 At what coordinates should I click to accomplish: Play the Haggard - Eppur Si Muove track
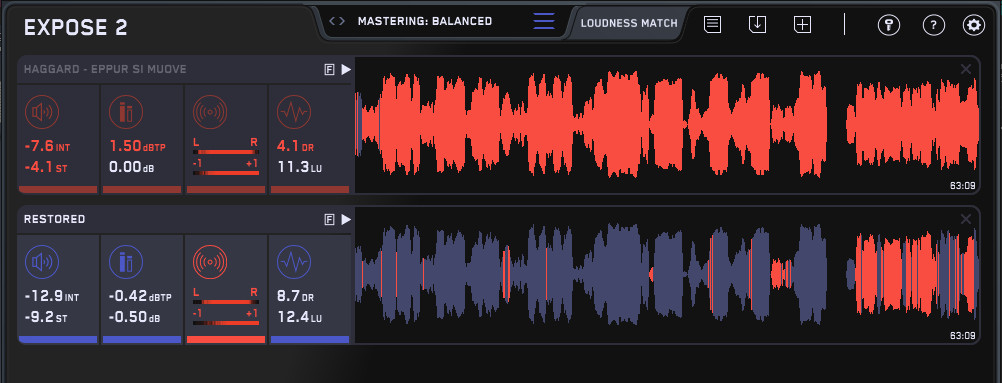[346, 70]
